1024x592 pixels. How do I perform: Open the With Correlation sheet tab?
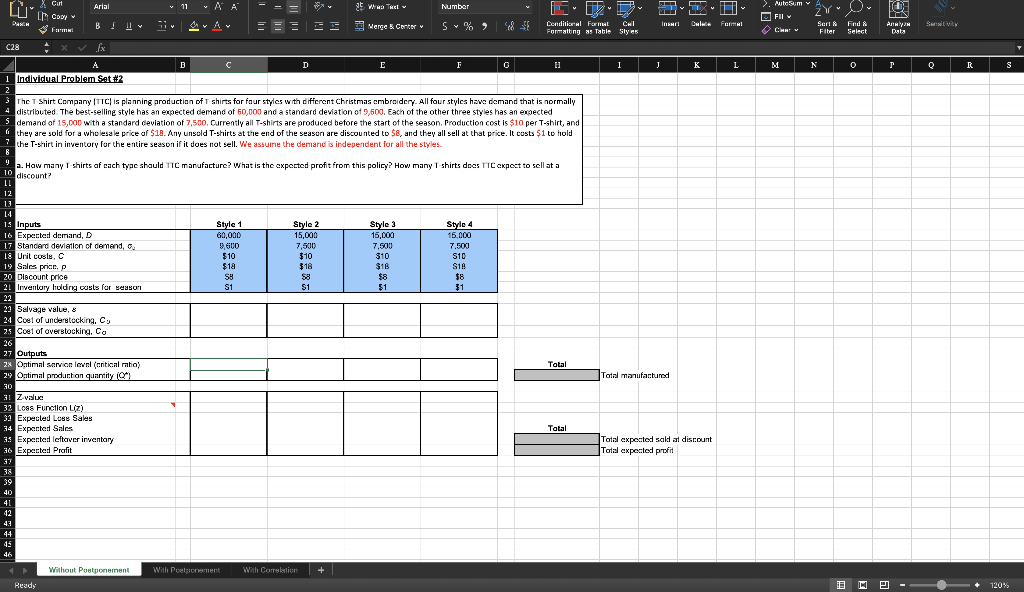pyautogui.click(x=270, y=569)
